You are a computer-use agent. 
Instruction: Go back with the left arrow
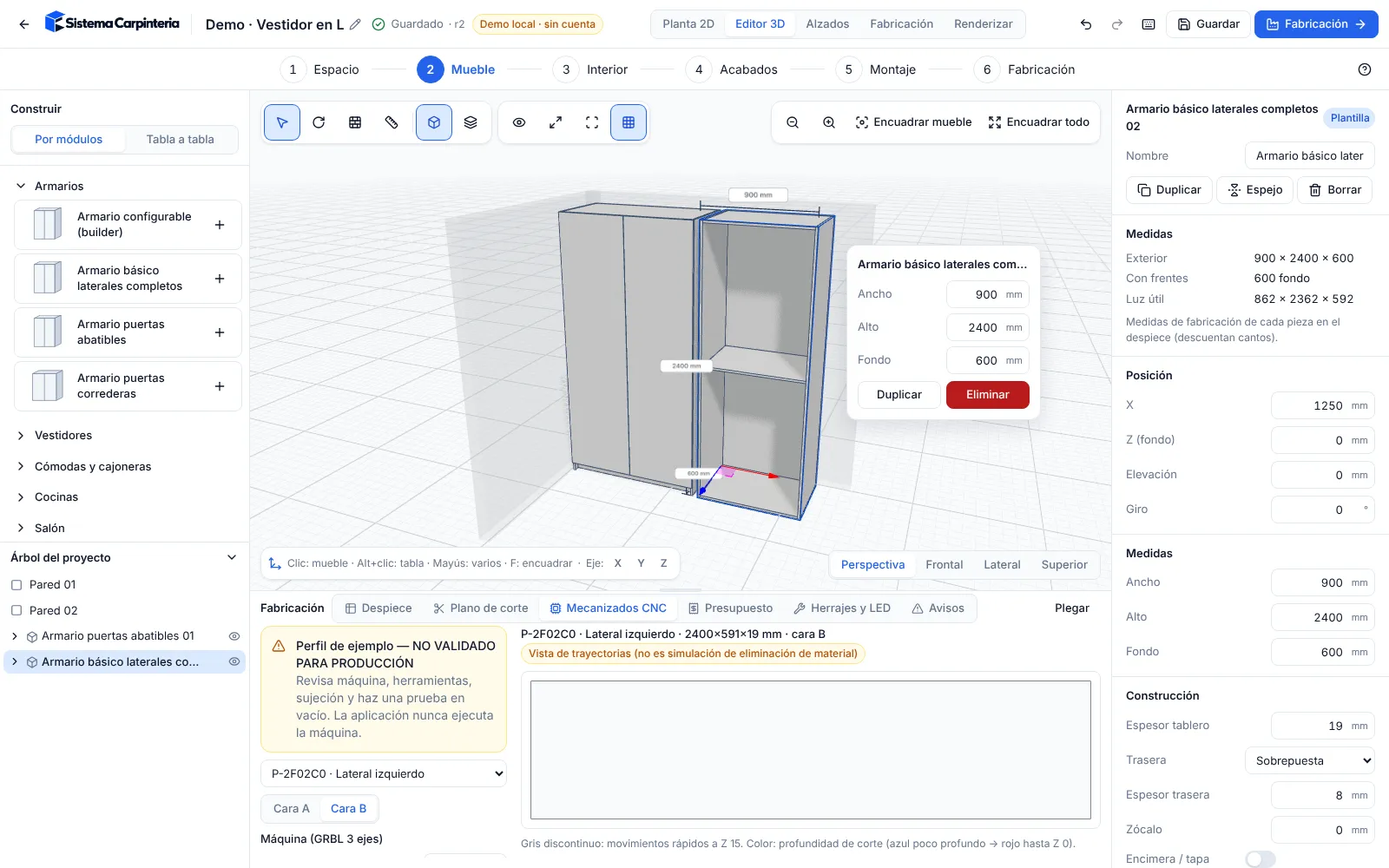click(x=24, y=24)
